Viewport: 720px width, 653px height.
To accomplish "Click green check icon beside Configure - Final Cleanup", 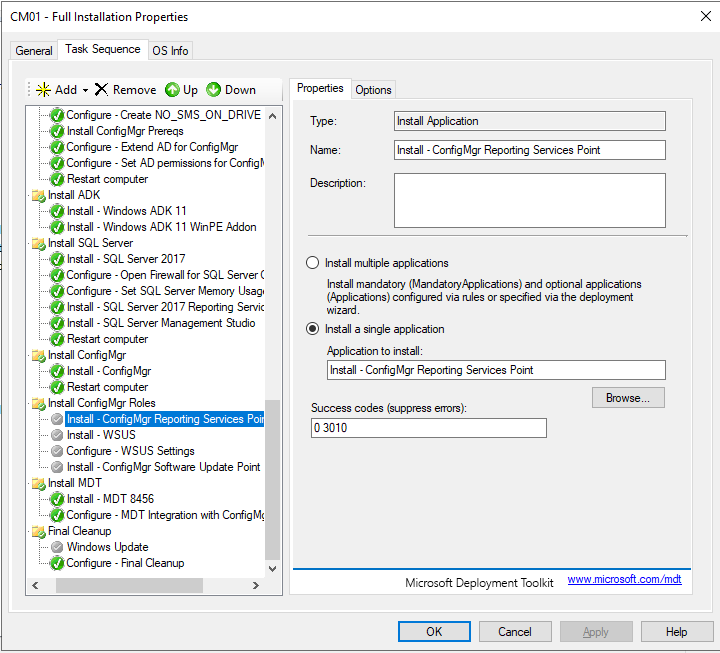I will 57,563.
